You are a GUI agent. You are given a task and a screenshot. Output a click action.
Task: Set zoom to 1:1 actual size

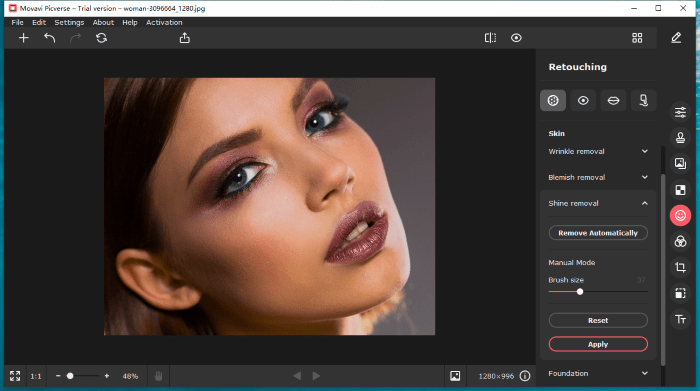36,376
